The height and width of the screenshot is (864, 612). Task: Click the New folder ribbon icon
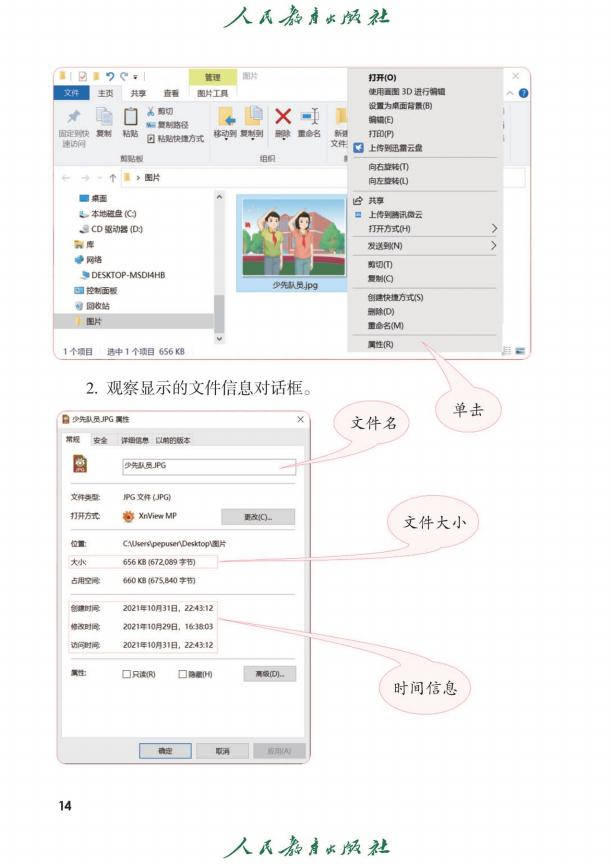341,116
